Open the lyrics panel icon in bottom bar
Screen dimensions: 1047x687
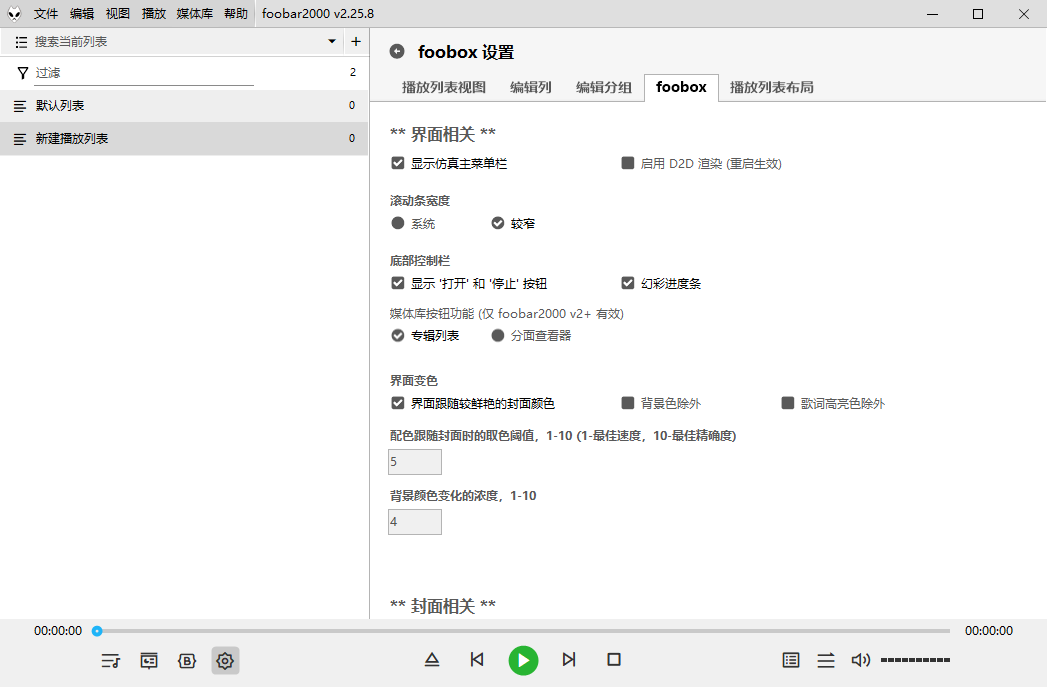pos(149,661)
